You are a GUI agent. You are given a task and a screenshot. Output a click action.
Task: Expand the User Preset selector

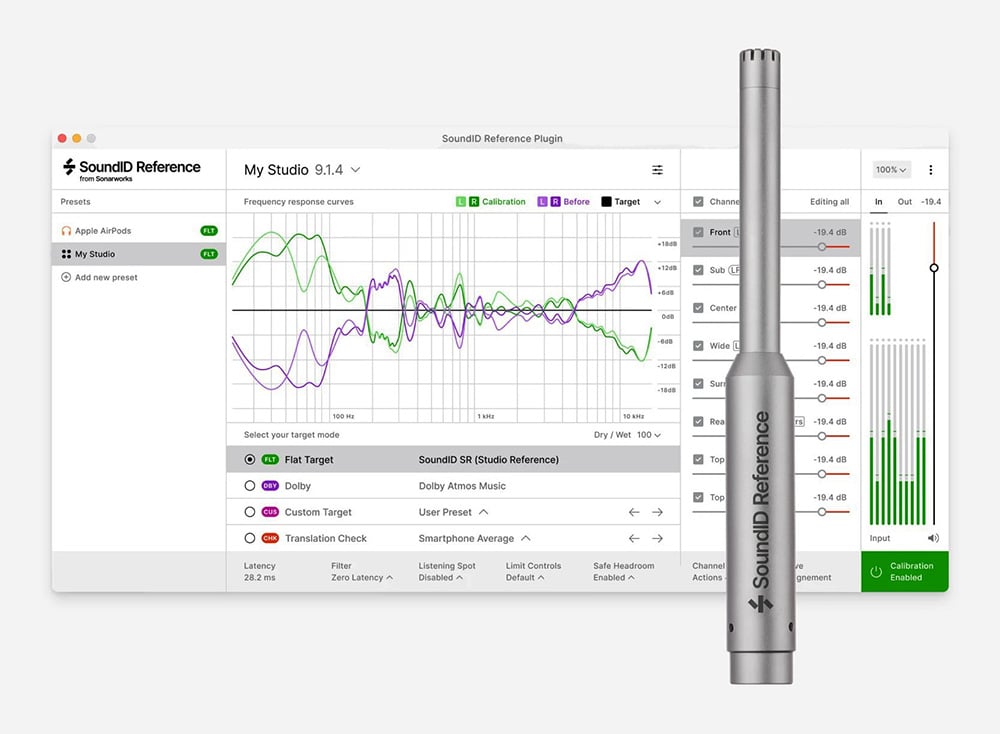click(x=453, y=512)
